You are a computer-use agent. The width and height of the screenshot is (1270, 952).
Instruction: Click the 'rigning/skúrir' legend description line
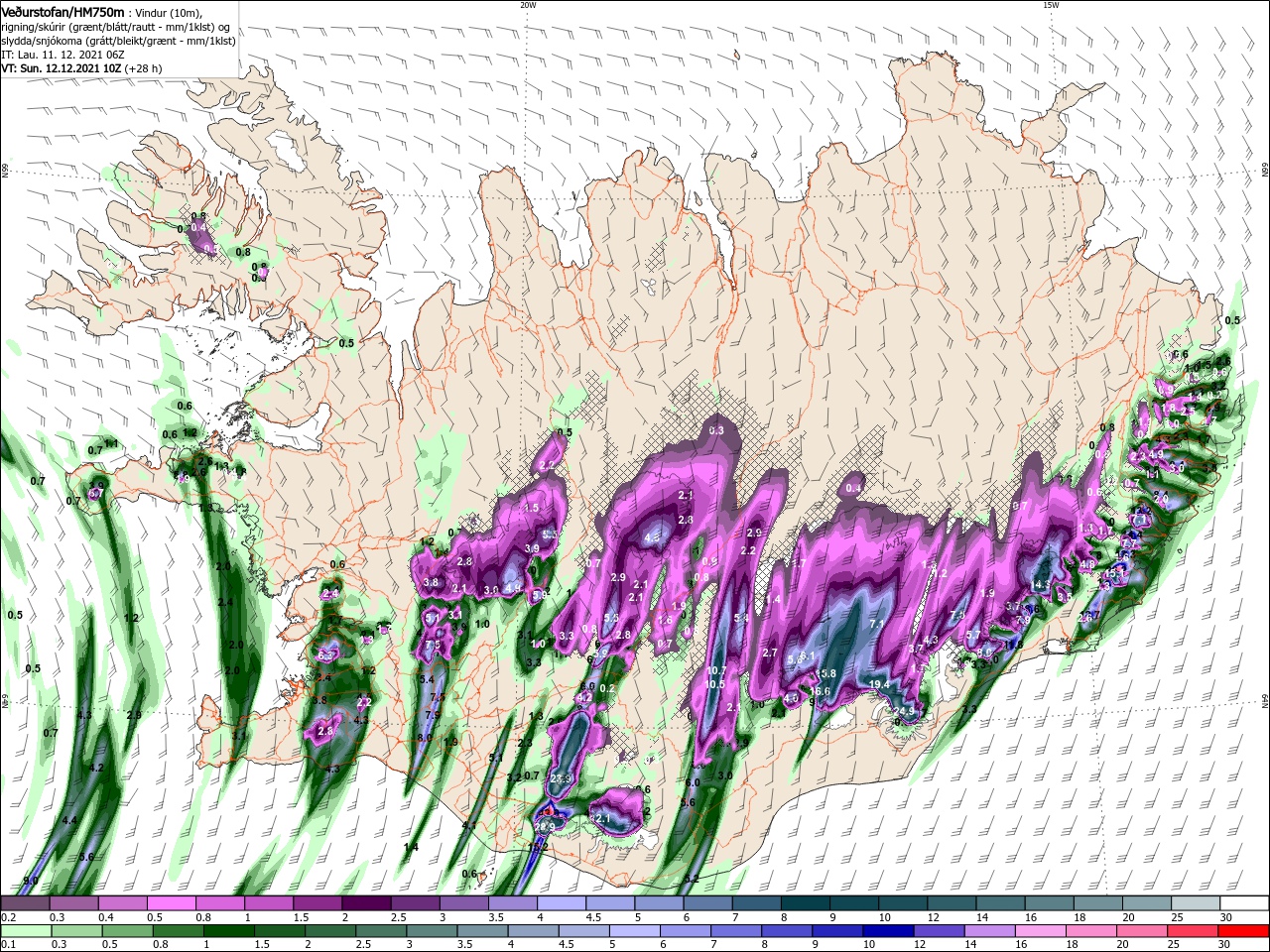[117, 26]
